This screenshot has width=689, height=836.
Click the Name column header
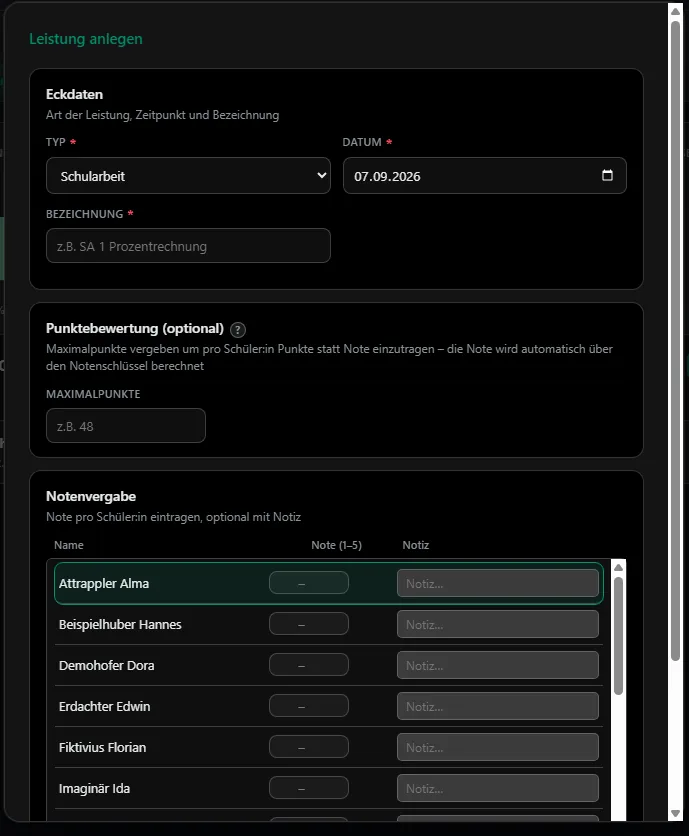coord(69,545)
